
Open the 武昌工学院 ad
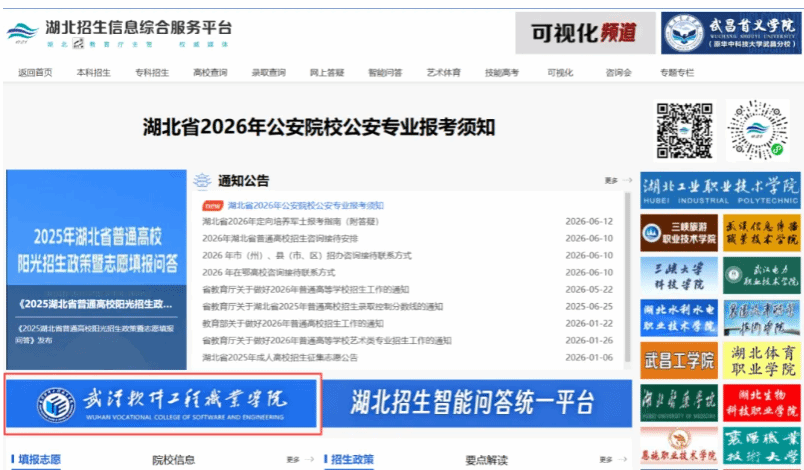coord(679,361)
